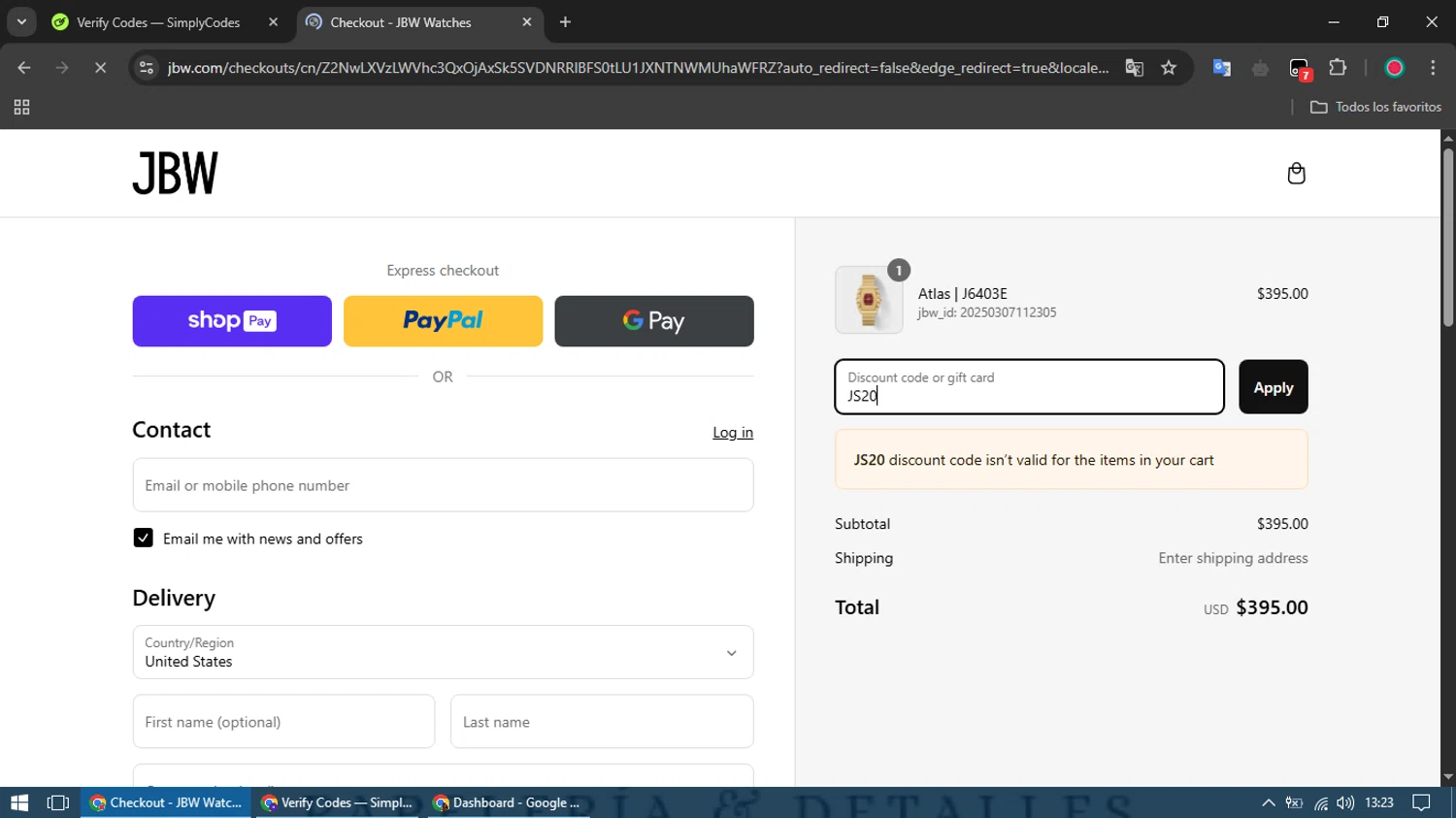
Task: Click the Atlas watch product thumbnail
Action: click(x=869, y=300)
